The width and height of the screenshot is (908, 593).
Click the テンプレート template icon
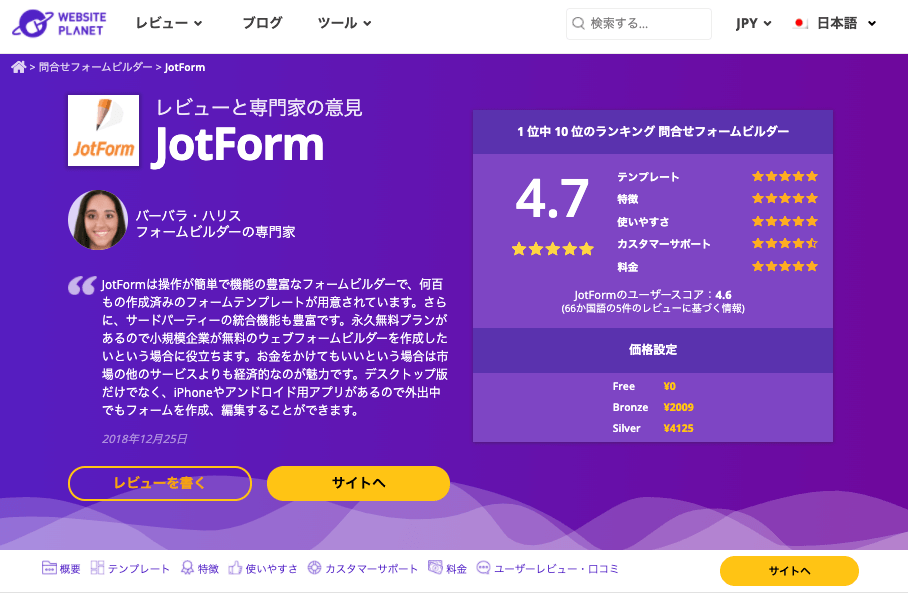(x=97, y=568)
